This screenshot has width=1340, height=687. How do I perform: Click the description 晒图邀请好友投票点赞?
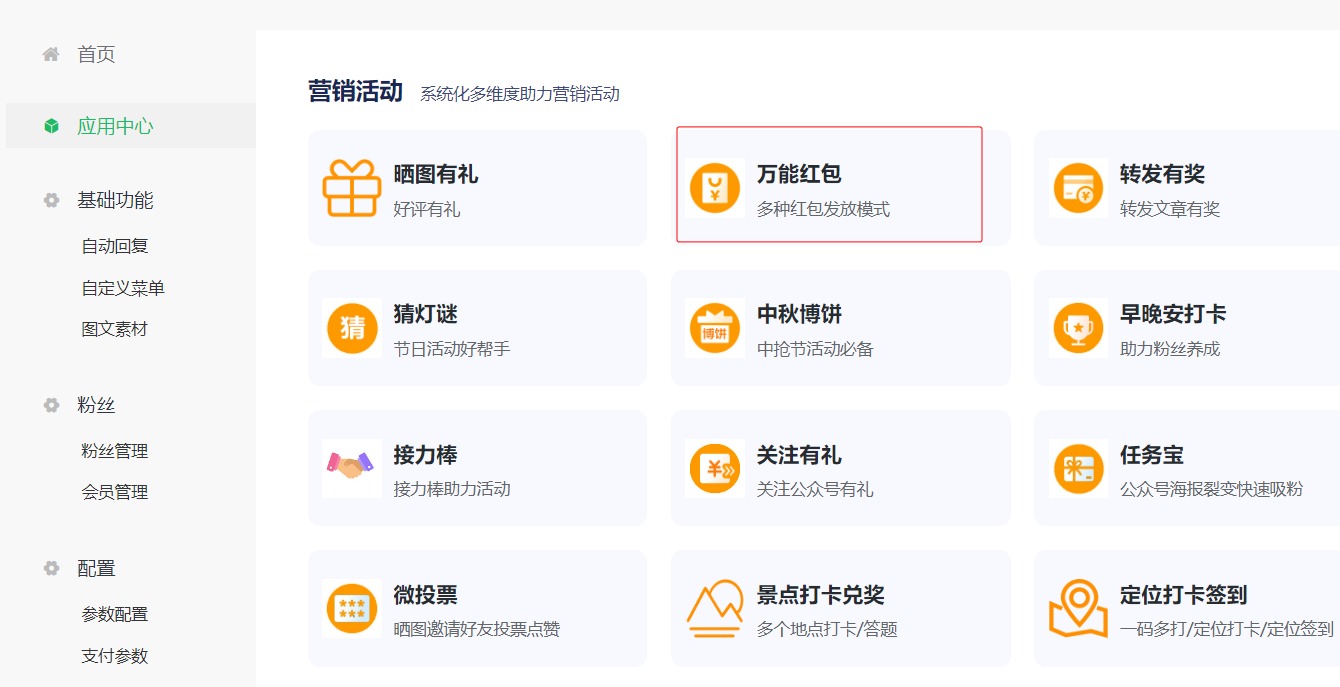pyautogui.click(x=477, y=629)
